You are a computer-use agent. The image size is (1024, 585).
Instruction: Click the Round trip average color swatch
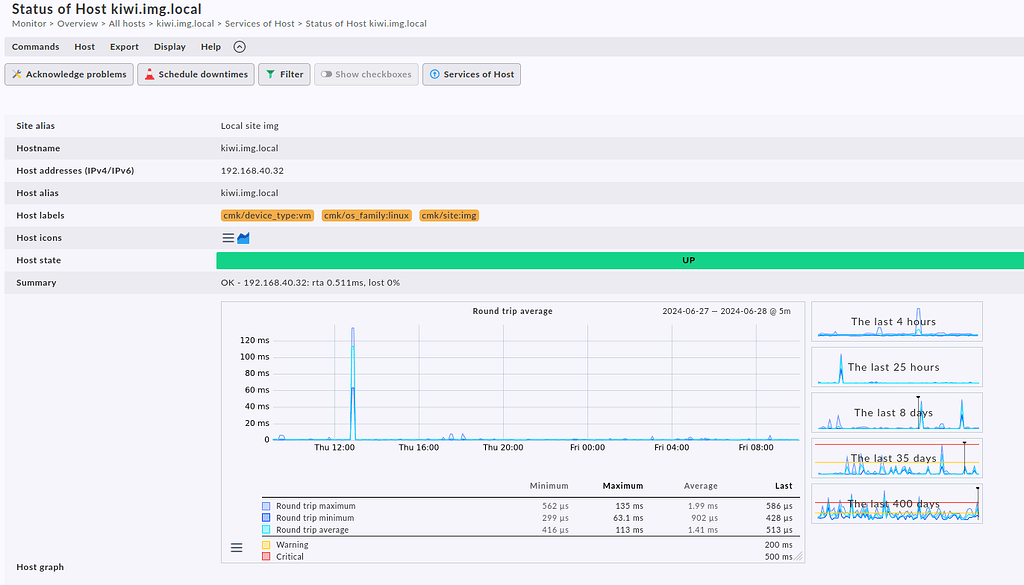(266, 530)
